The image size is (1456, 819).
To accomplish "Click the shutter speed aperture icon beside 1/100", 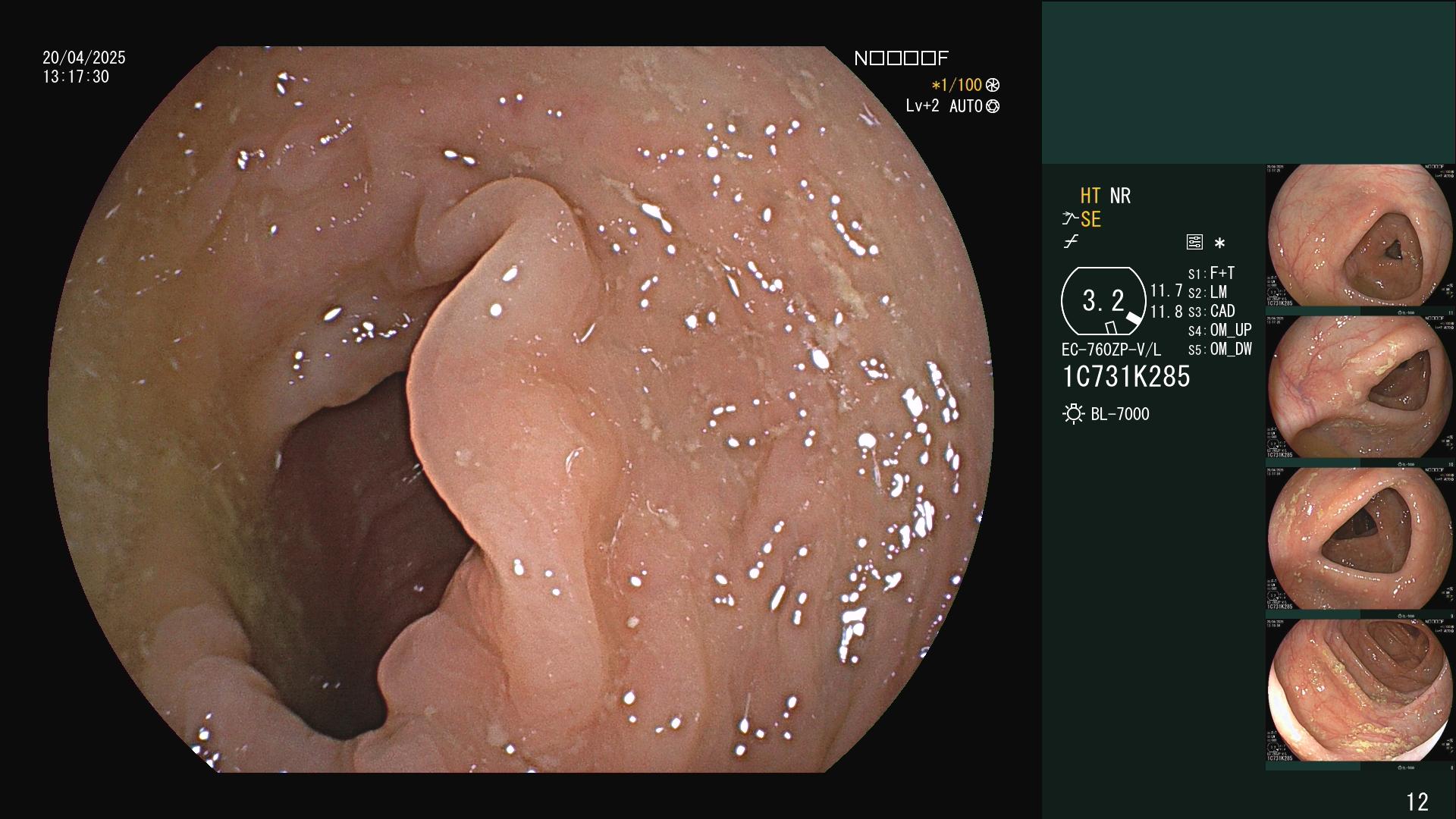I will point(993,86).
